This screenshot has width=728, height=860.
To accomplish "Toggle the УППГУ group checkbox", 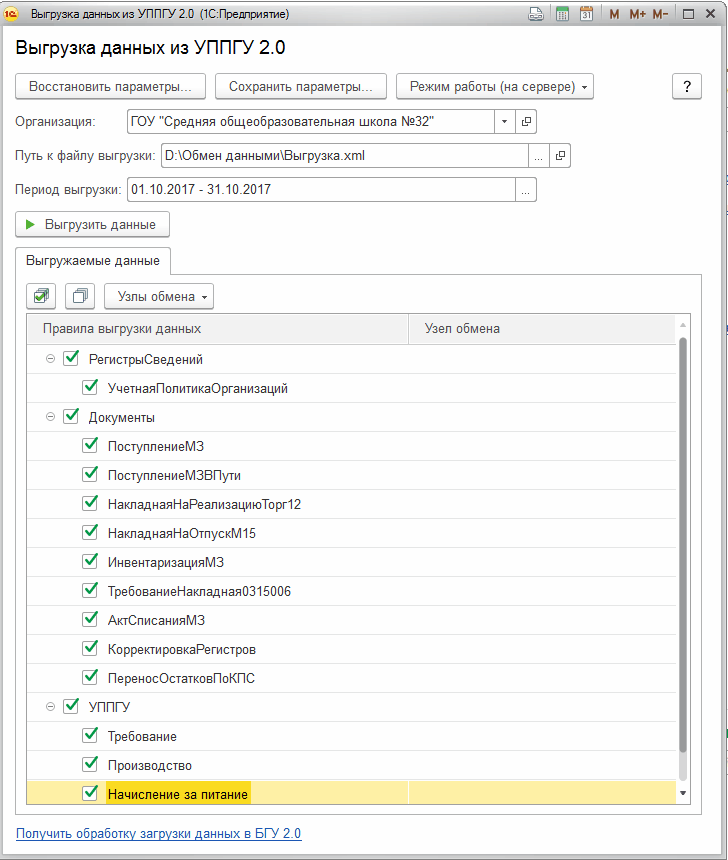I will point(71,707).
